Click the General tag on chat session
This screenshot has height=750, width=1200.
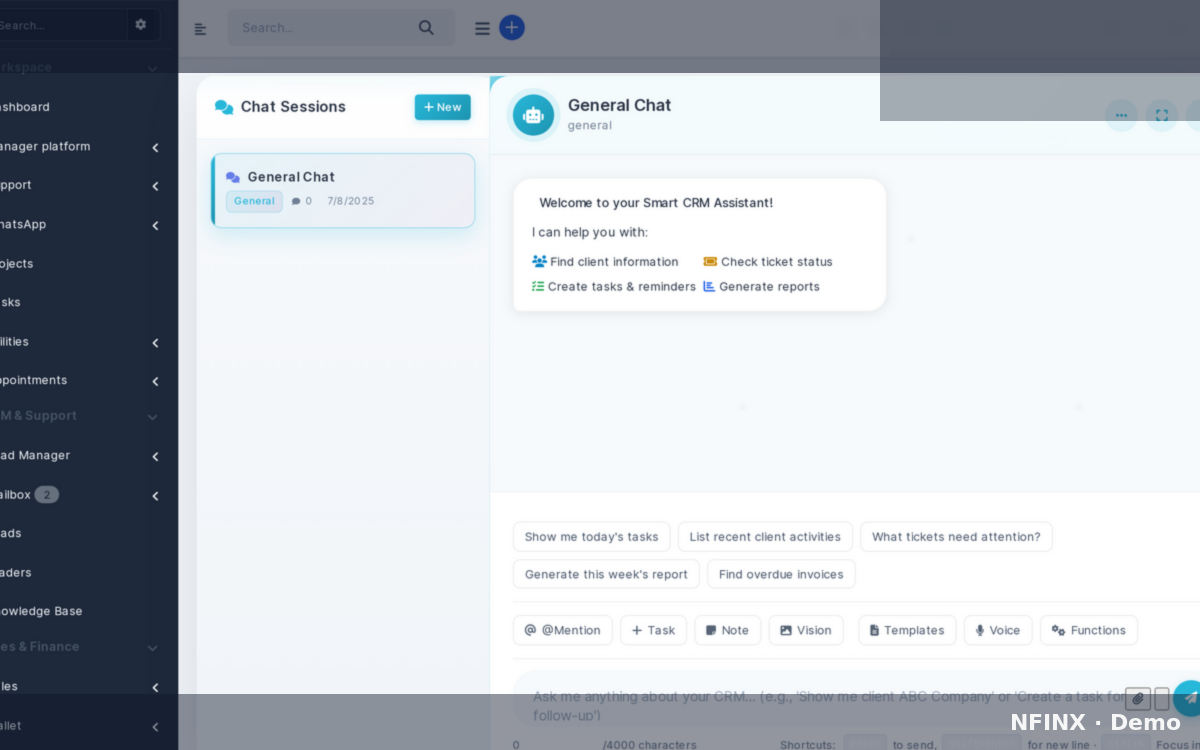tap(254, 201)
